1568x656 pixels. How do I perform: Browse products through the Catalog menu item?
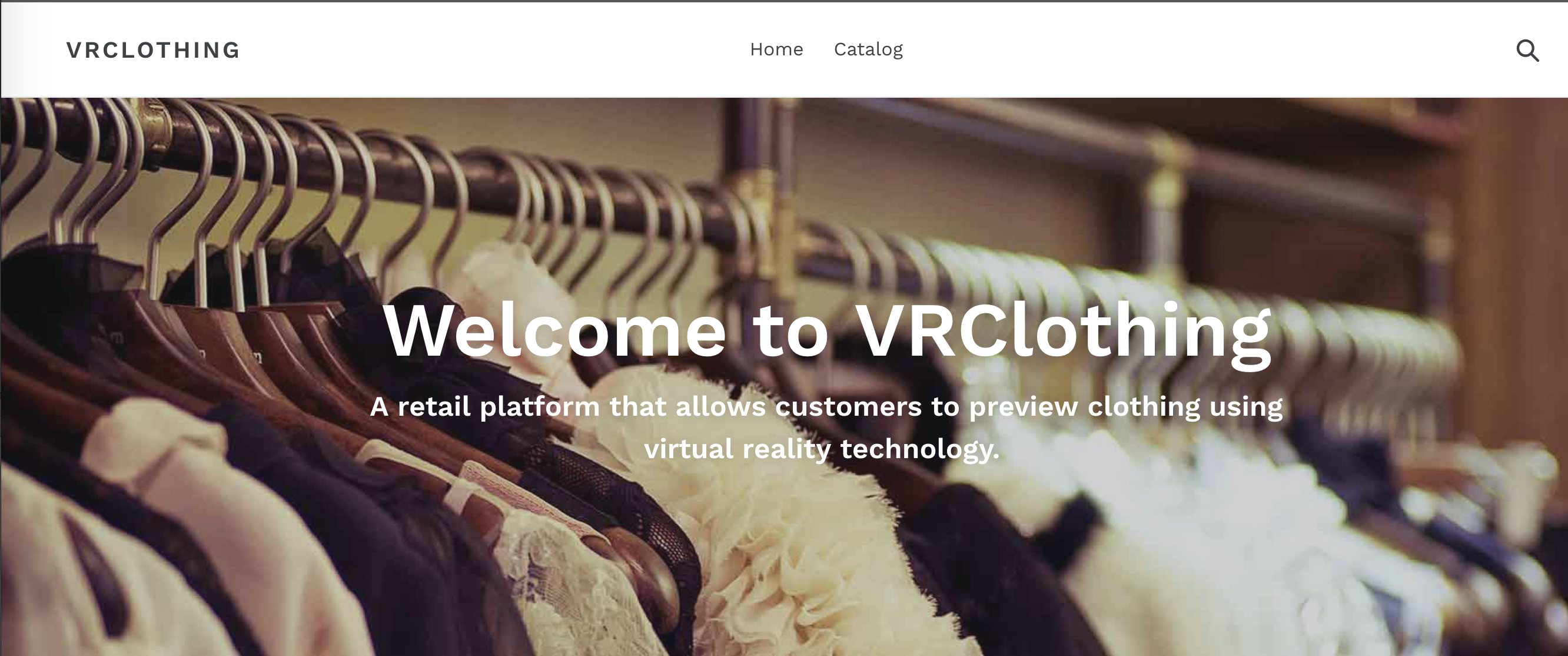point(868,49)
